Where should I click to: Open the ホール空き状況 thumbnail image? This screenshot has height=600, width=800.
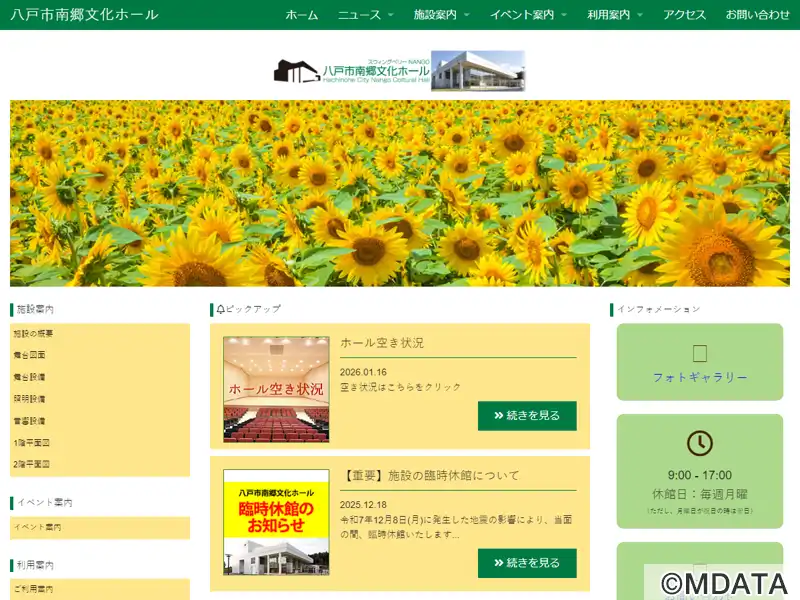point(276,389)
